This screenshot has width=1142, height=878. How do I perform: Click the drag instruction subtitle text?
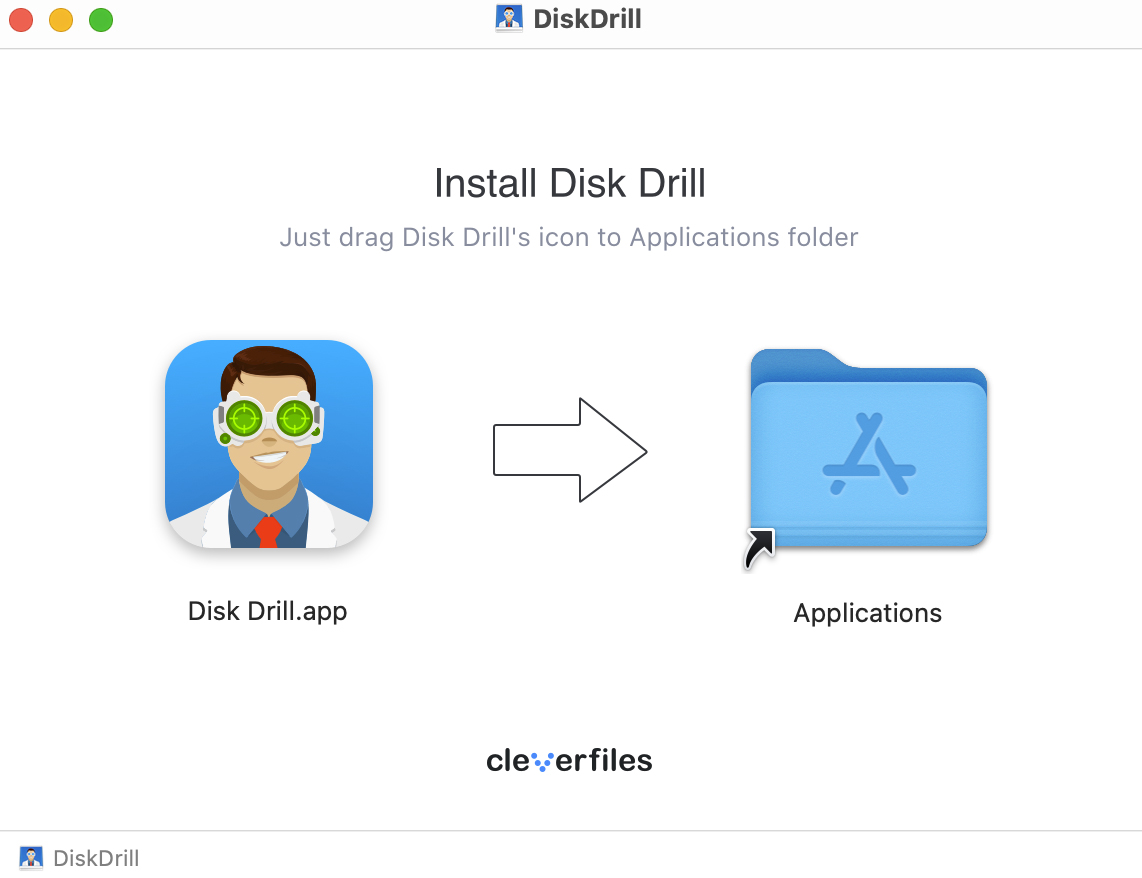[x=569, y=237]
